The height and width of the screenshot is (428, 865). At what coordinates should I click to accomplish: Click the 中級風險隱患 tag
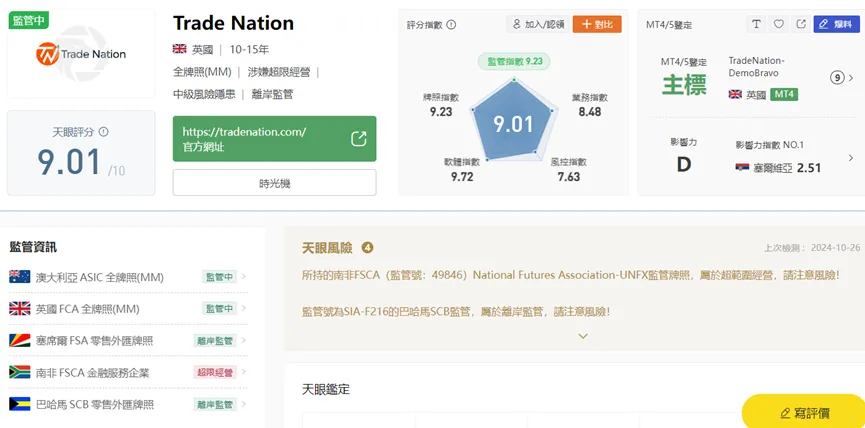tap(204, 94)
